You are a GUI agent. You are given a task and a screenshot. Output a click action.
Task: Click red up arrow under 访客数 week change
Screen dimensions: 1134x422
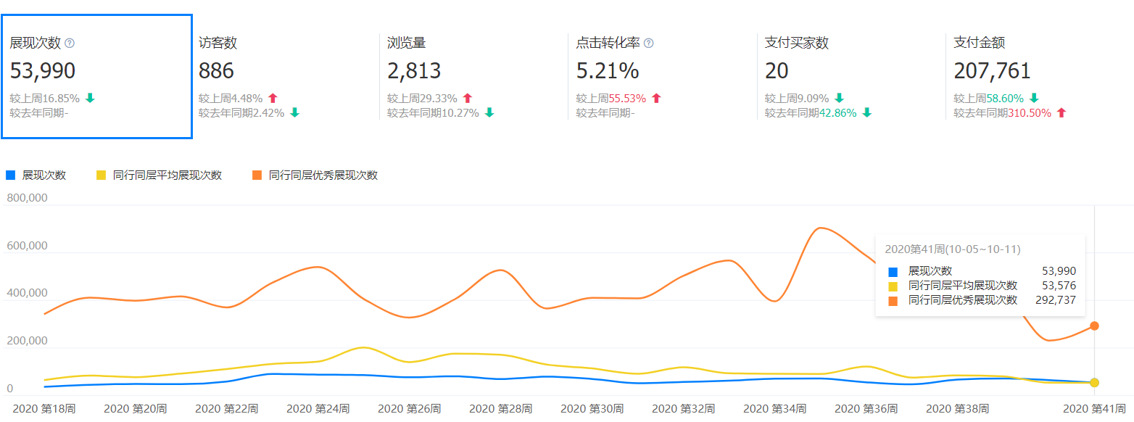click(272, 98)
